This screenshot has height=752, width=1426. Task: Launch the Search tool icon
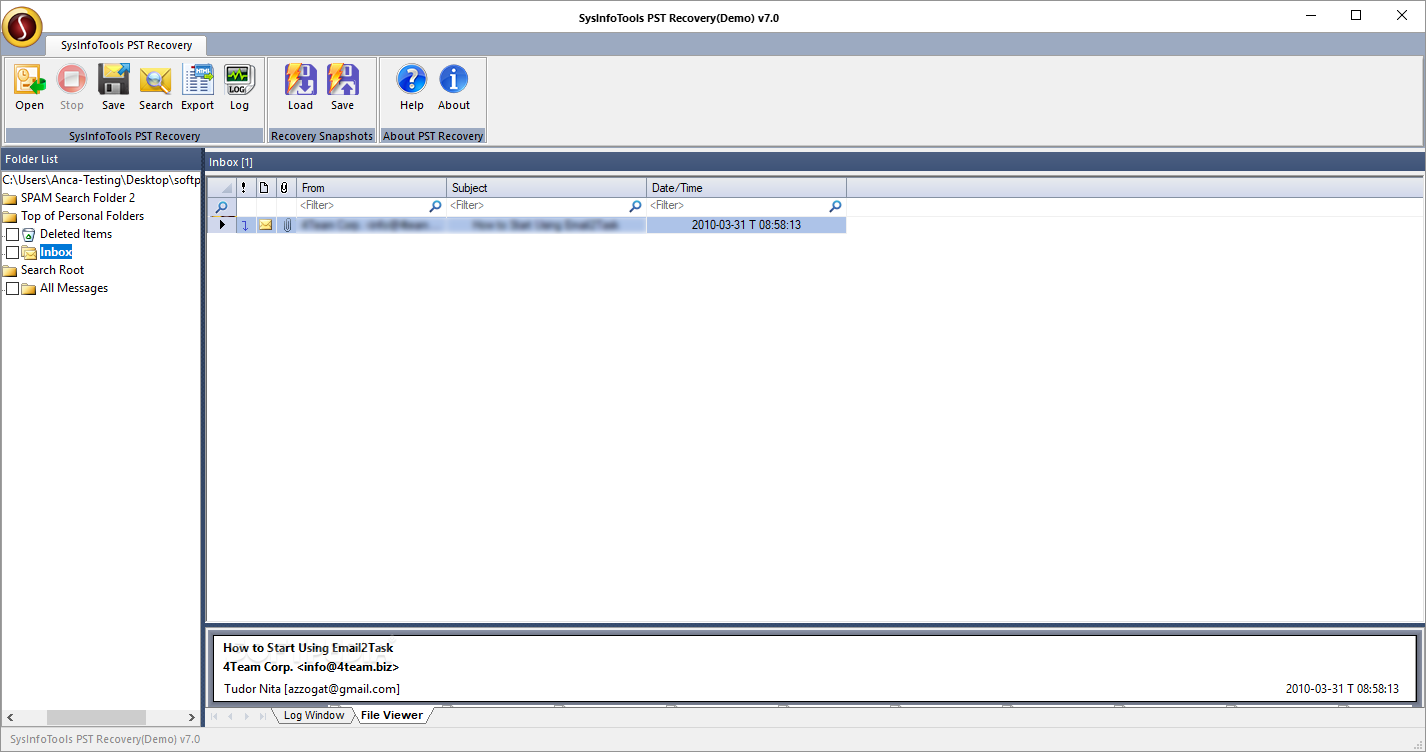tap(156, 87)
